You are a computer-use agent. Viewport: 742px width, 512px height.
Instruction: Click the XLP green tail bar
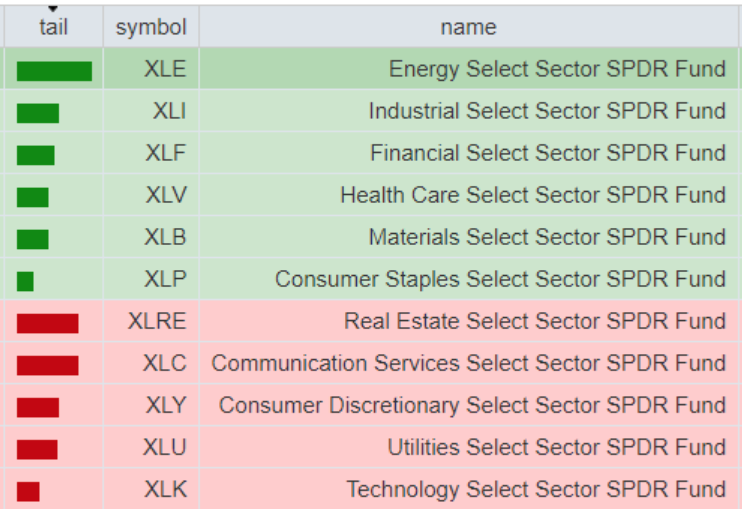(x=25, y=281)
